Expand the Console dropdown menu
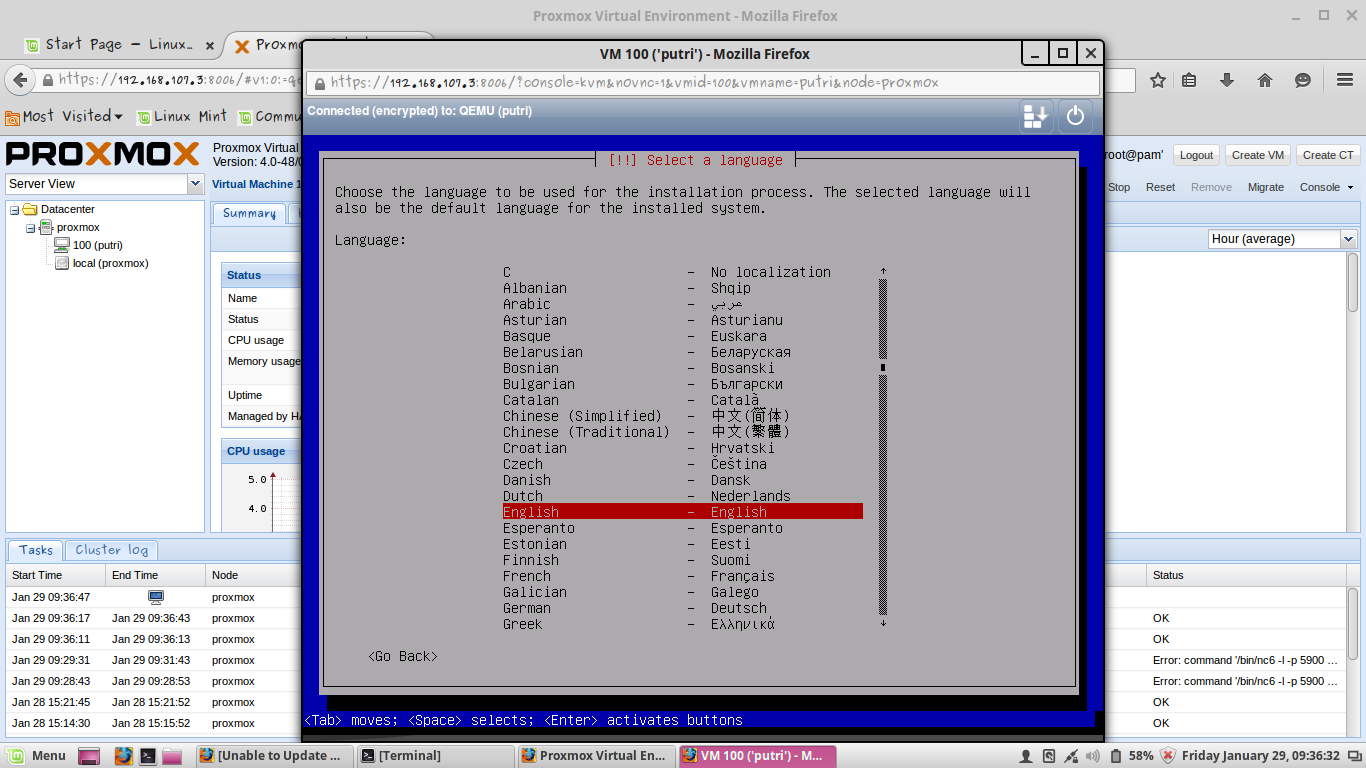 pyautogui.click(x=1326, y=187)
